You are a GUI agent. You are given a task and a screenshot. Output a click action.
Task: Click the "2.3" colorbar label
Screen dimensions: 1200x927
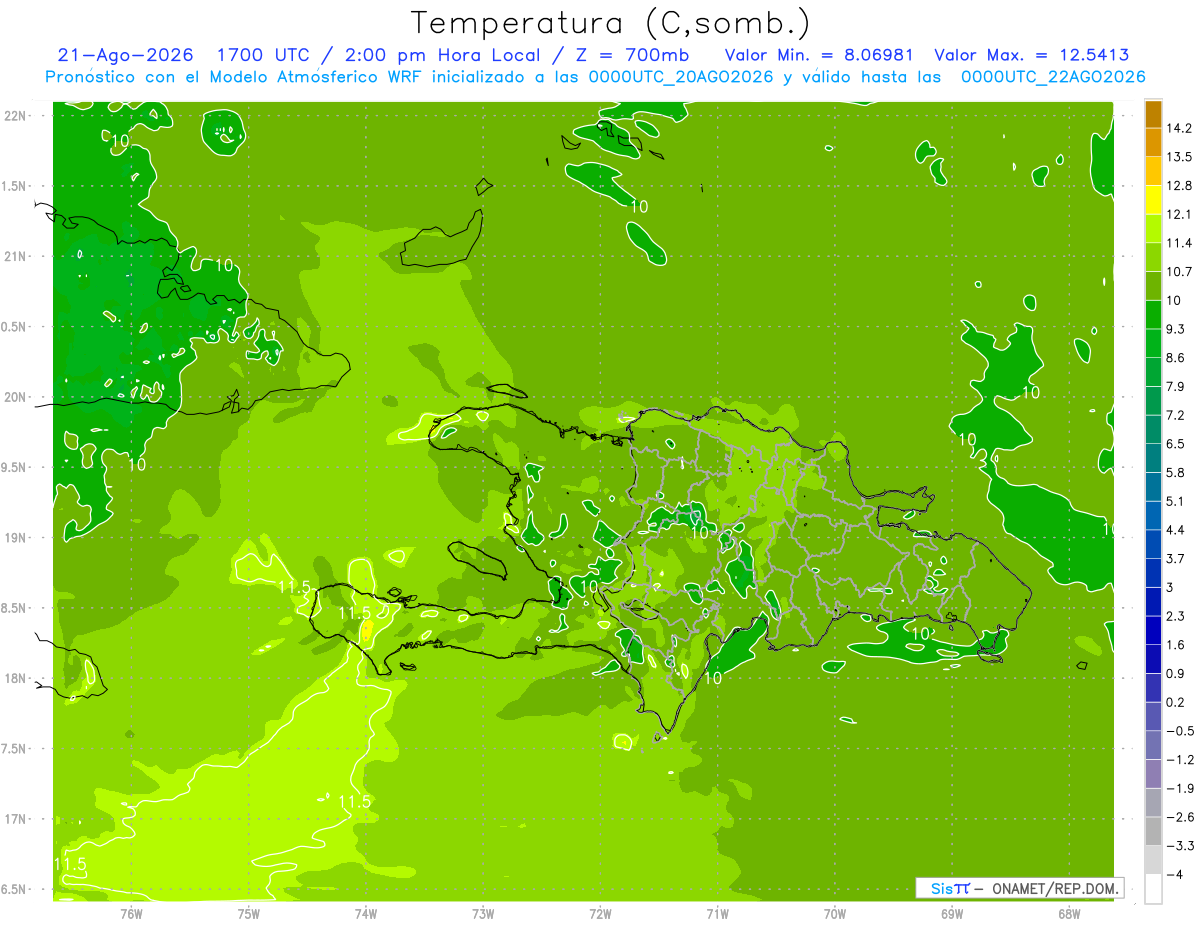1175,616
